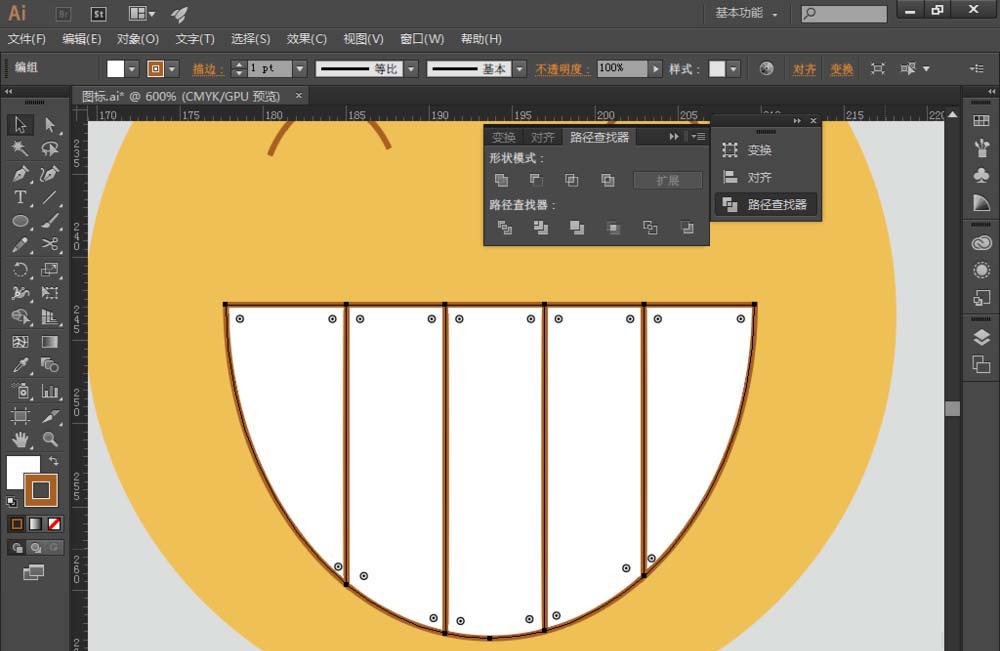1000x651 pixels.
Task: Click the Trim pathfinder icon
Action: pyautogui.click(x=541, y=228)
